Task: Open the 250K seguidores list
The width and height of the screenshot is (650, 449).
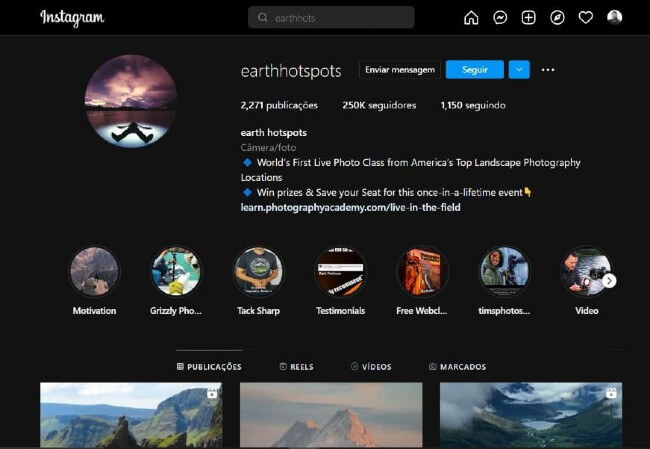Action: (x=379, y=105)
